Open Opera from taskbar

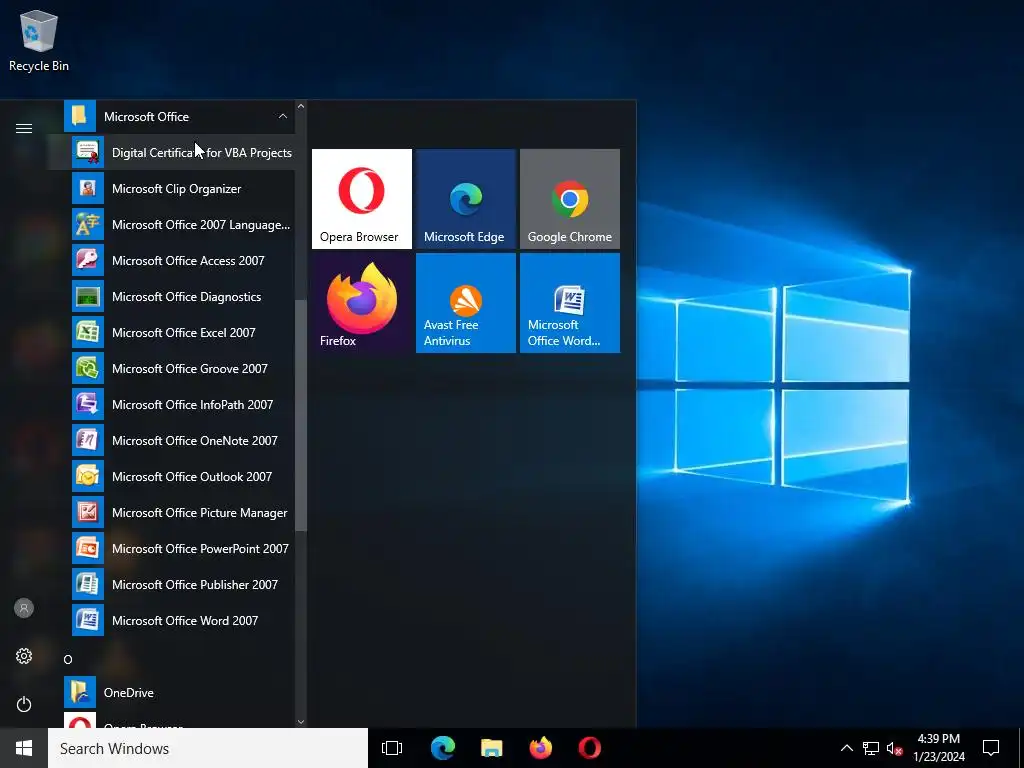[x=589, y=748]
